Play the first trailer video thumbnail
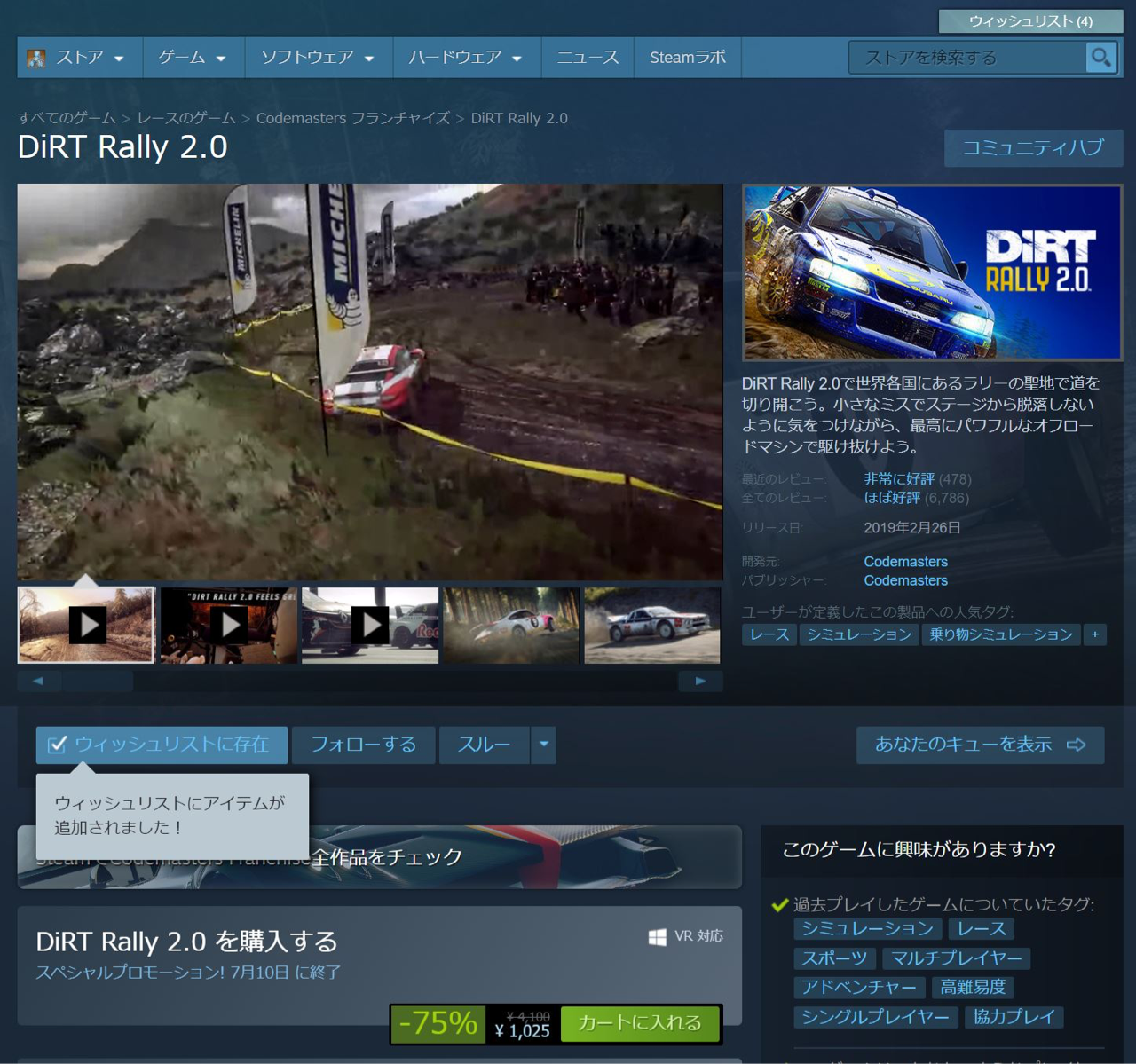Image resolution: width=1136 pixels, height=1064 pixels. pyautogui.click(x=87, y=625)
